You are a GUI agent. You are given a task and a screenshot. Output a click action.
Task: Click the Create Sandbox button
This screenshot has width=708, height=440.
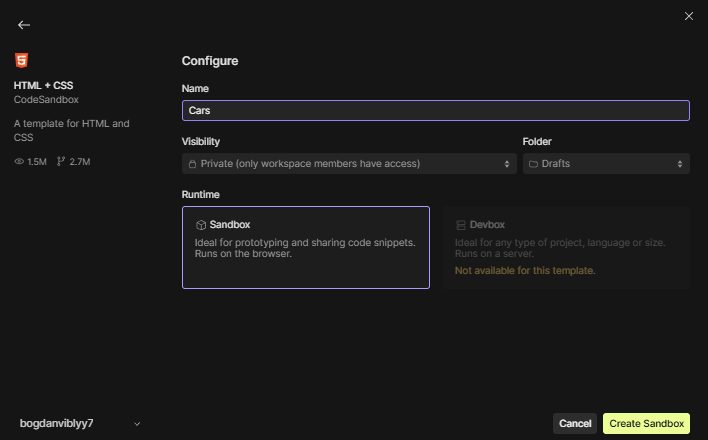click(646, 423)
